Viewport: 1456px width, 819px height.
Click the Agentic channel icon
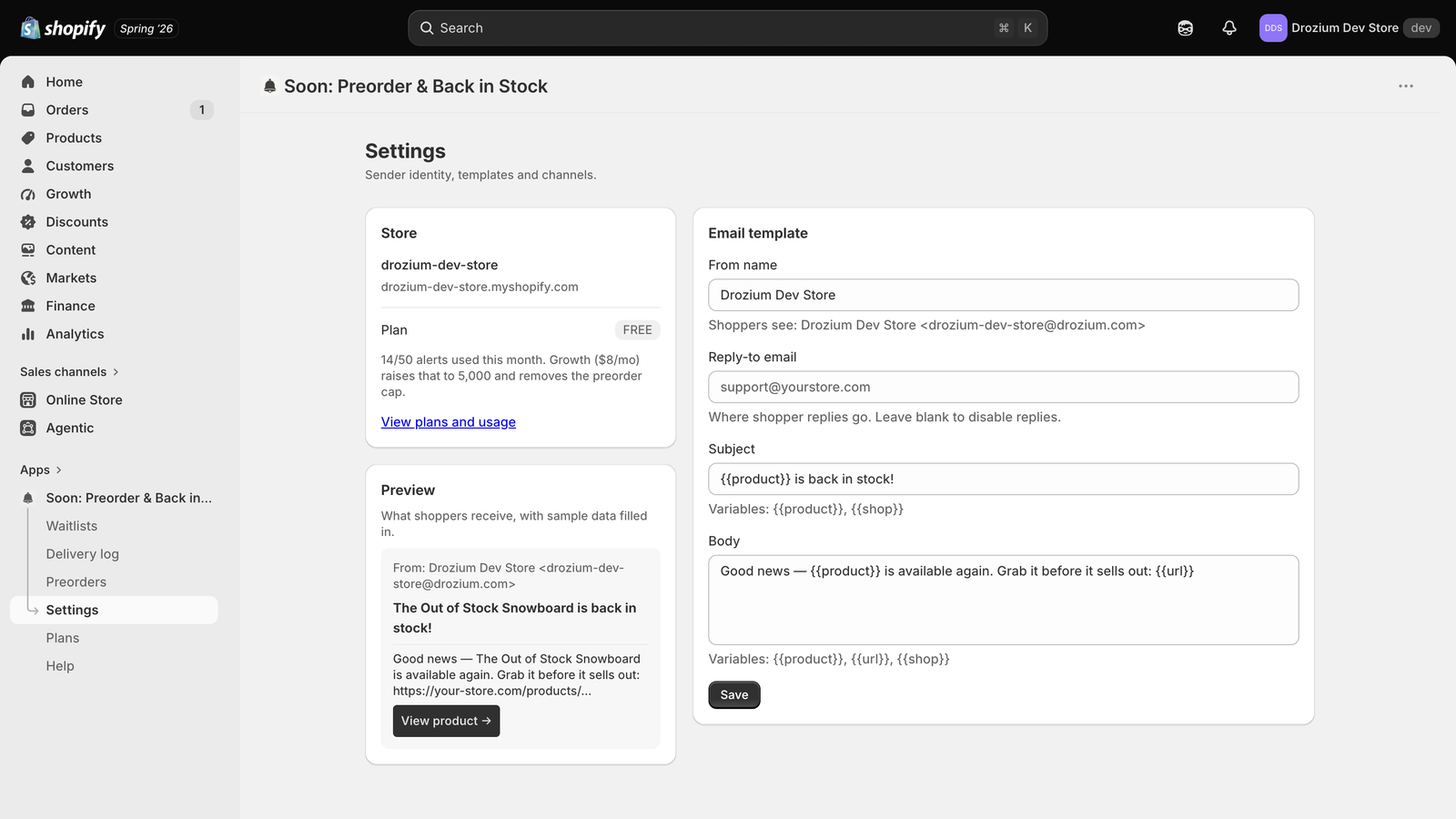coord(28,429)
